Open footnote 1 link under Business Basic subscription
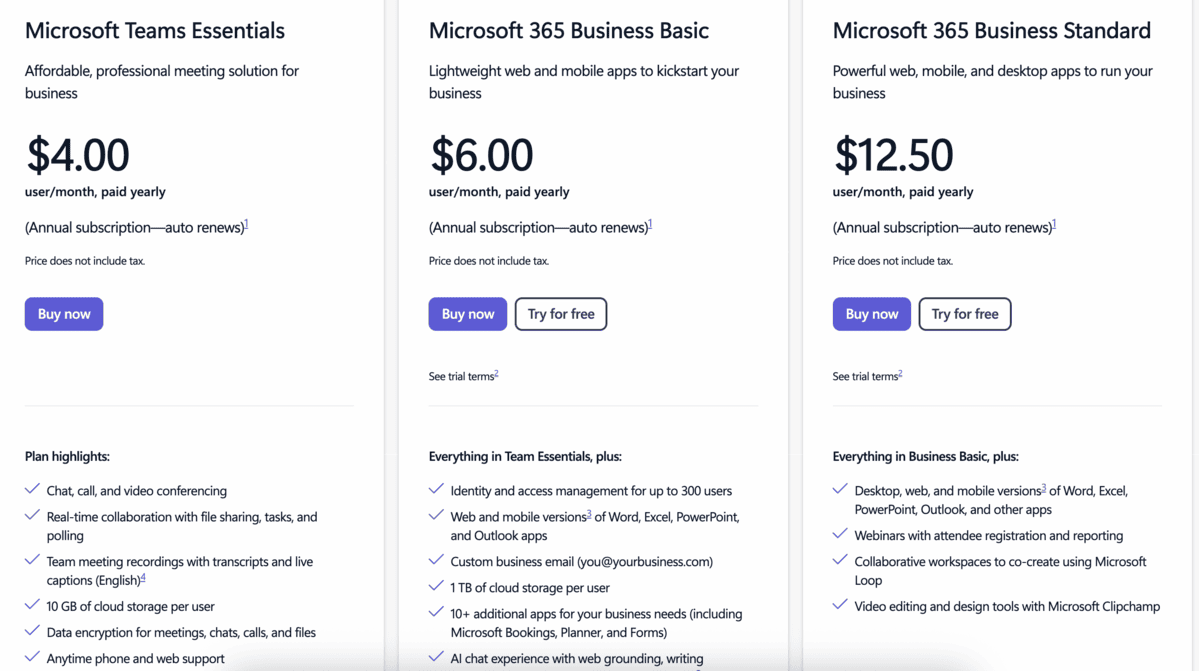The width and height of the screenshot is (1199, 671). pos(650,224)
